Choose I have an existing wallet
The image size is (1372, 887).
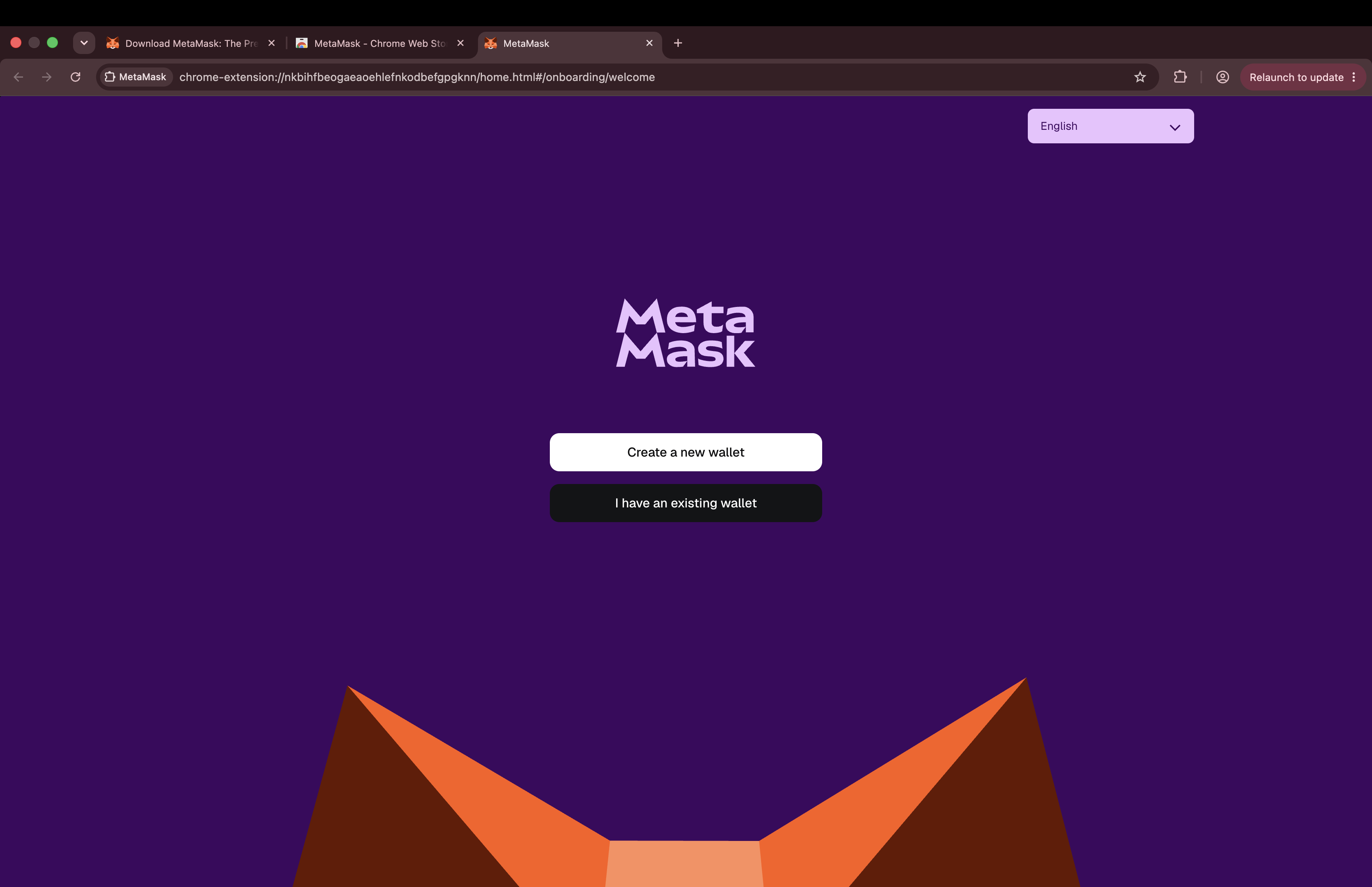point(686,503)
